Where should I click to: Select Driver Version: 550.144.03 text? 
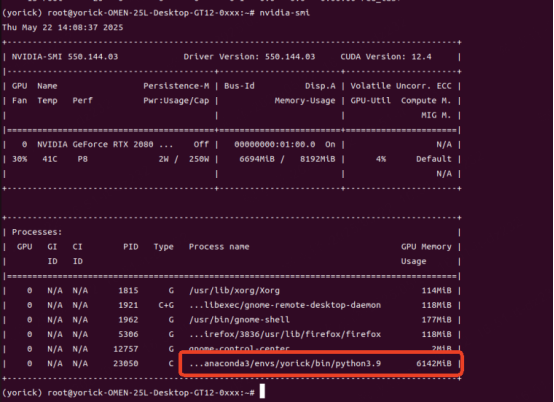249,57
